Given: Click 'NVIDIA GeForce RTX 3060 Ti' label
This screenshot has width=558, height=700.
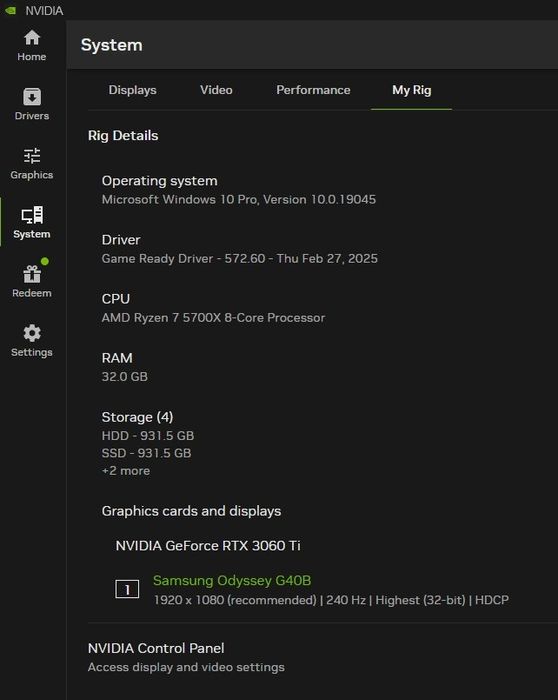Looking at the screenshot, I should point(208,546).
